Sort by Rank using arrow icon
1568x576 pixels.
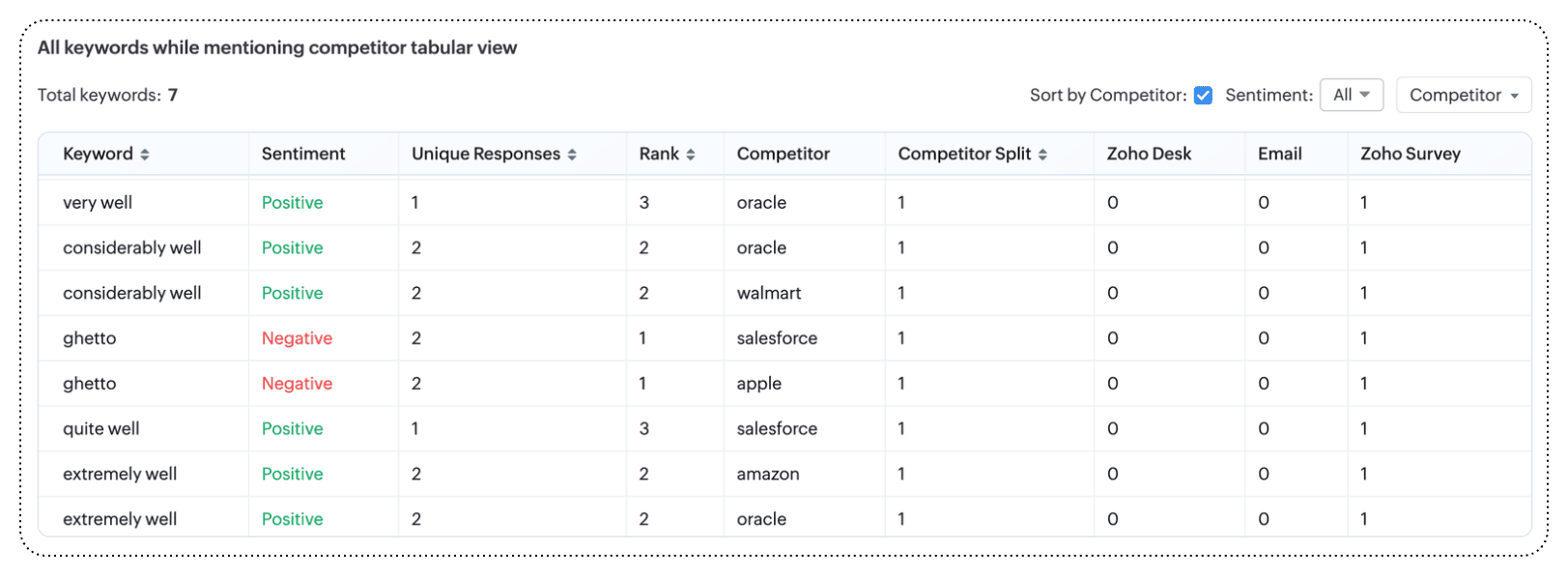coord(691,155)
